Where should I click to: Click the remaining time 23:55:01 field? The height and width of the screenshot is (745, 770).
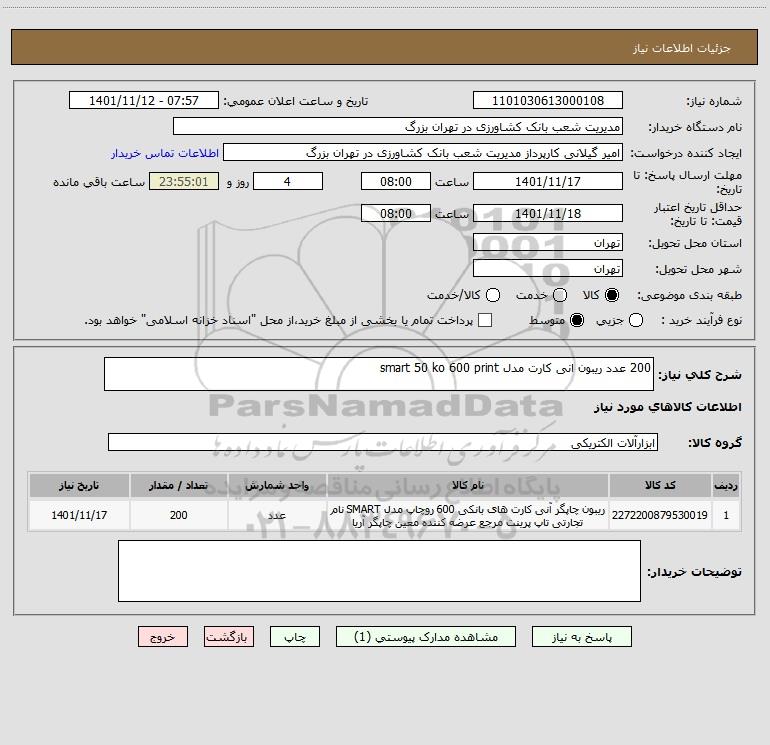click(184, 181)
